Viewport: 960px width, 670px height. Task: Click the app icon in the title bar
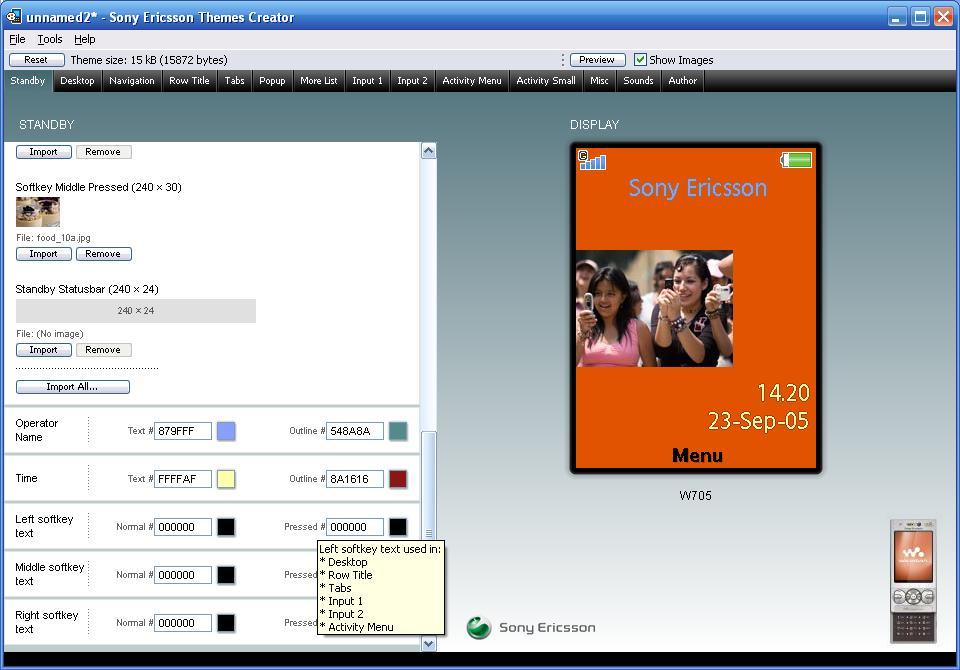tap(13, 17)
